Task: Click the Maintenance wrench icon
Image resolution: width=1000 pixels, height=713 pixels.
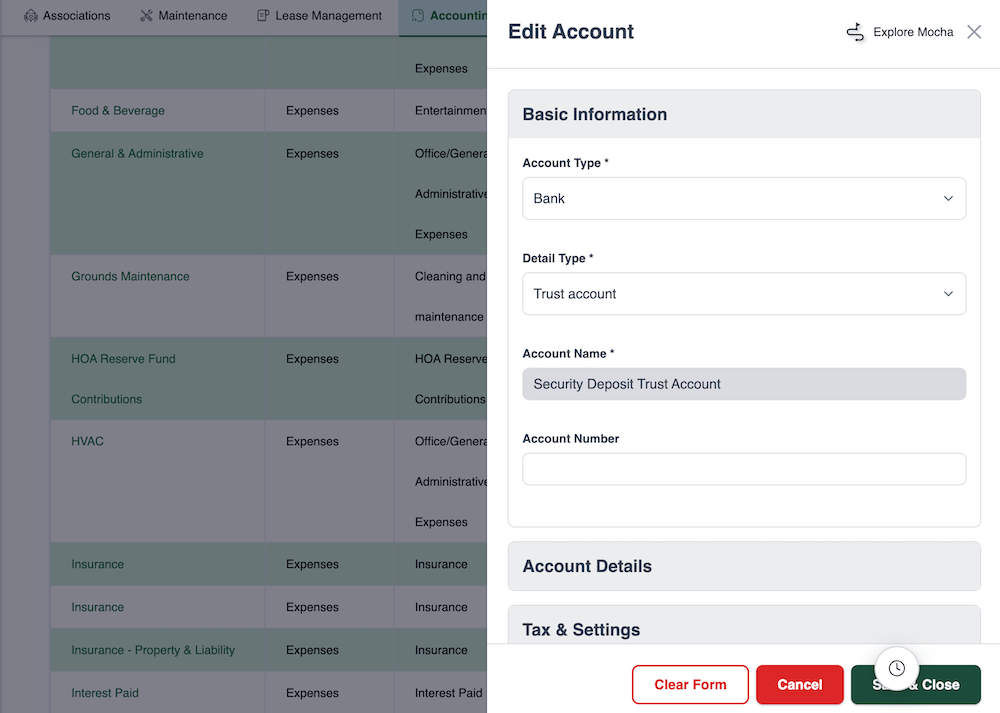Action: [x=147, y=15]
